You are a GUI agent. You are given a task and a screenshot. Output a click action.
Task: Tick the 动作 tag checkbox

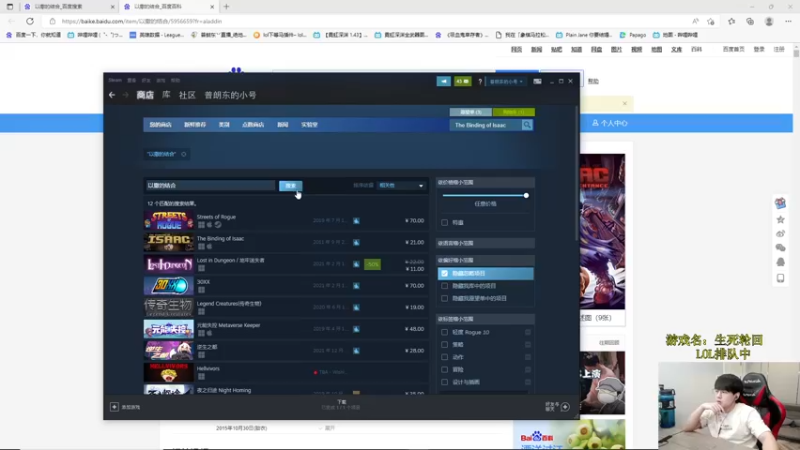(x=444, y=357)
